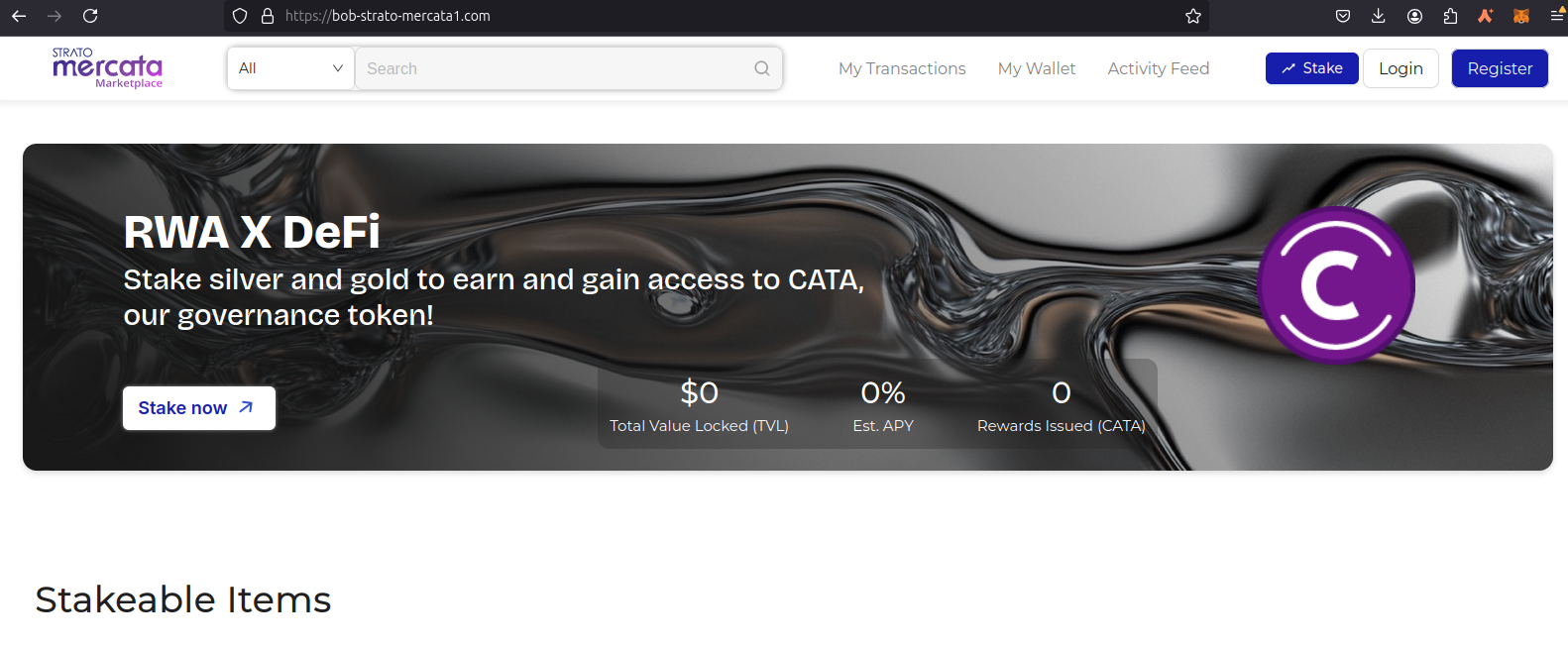Click the search magnifier icon
1568x649 pixels.
click(761, 68)
